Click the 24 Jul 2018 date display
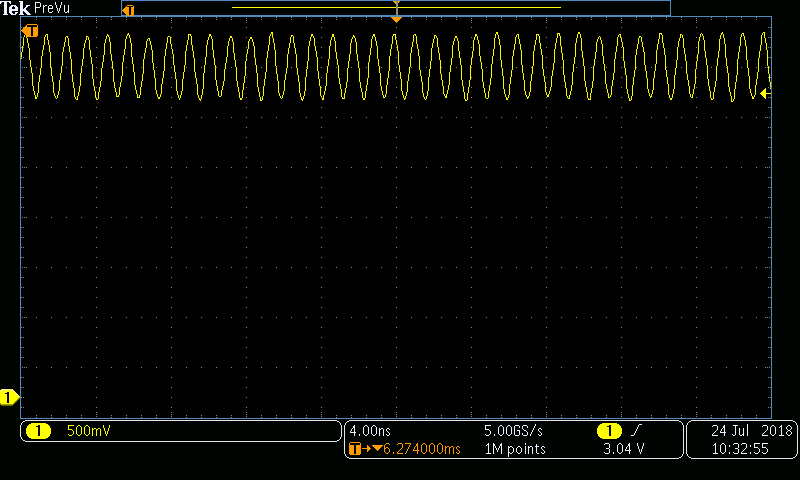800x480 pixels. [751, 431]
